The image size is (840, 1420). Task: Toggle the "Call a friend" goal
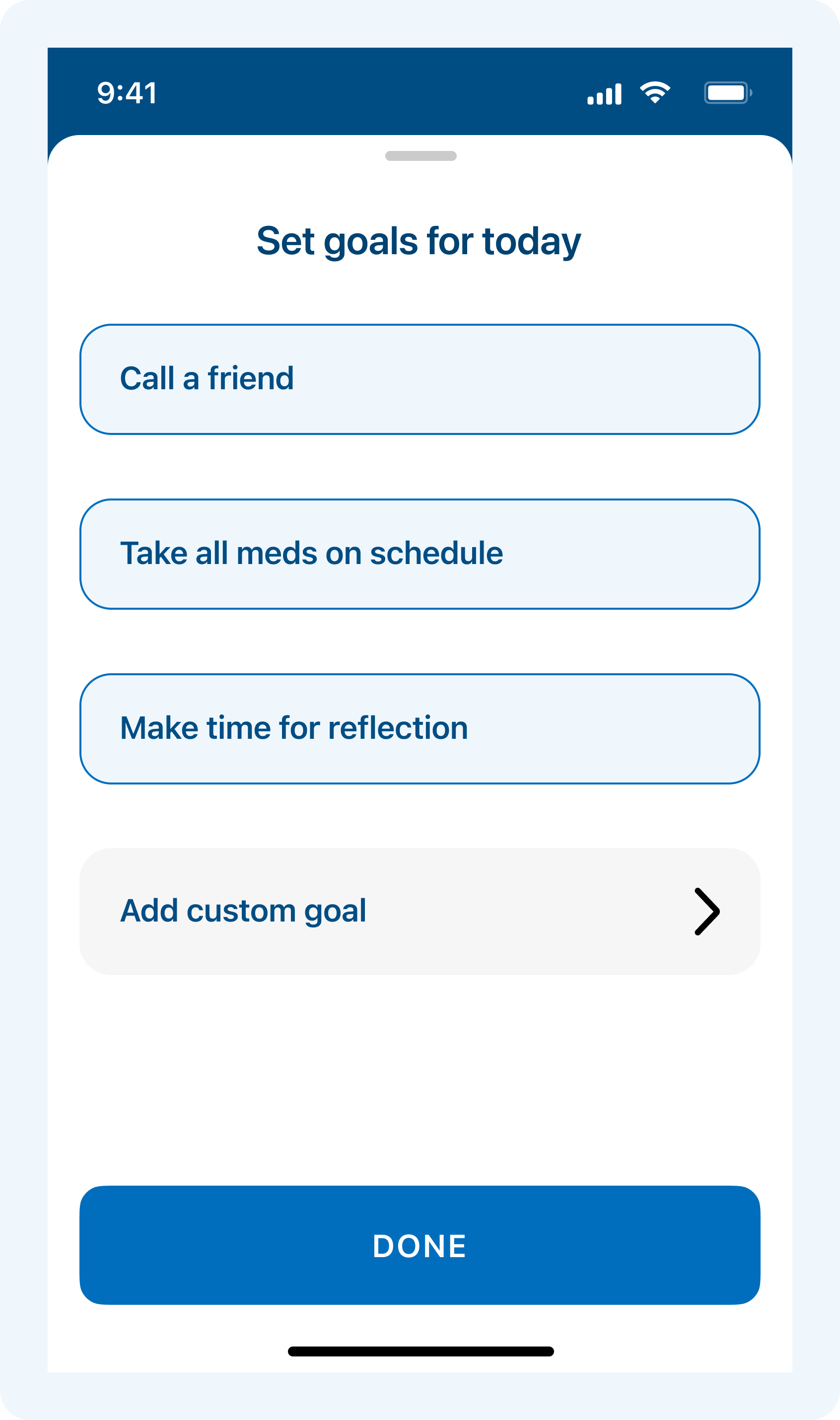tap(420, 379)
